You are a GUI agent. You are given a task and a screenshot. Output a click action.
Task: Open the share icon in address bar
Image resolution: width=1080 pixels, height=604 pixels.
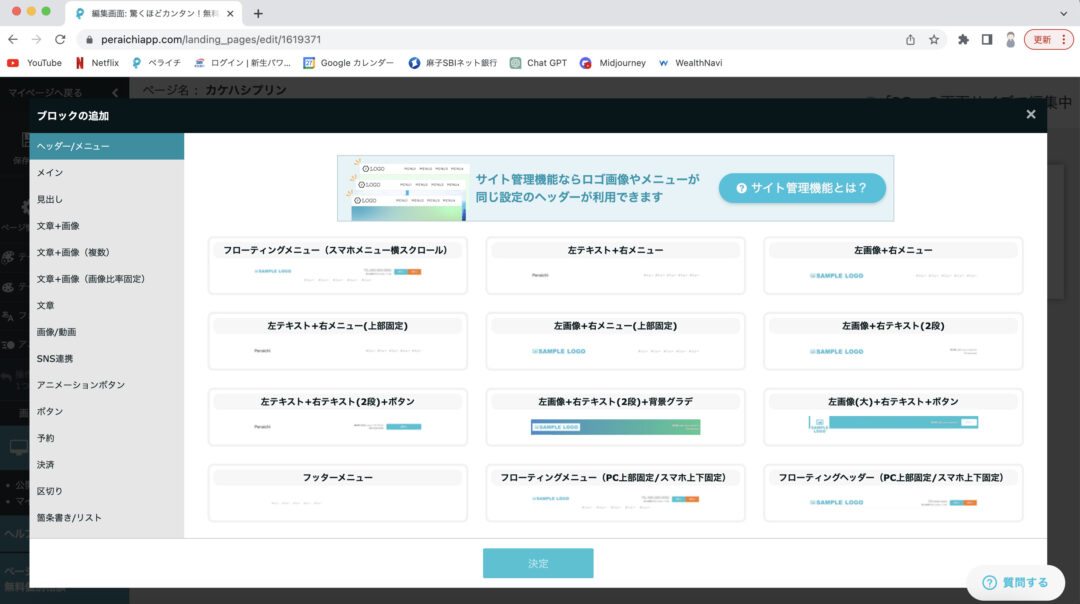pyautogui.click(x=910, y=40)
